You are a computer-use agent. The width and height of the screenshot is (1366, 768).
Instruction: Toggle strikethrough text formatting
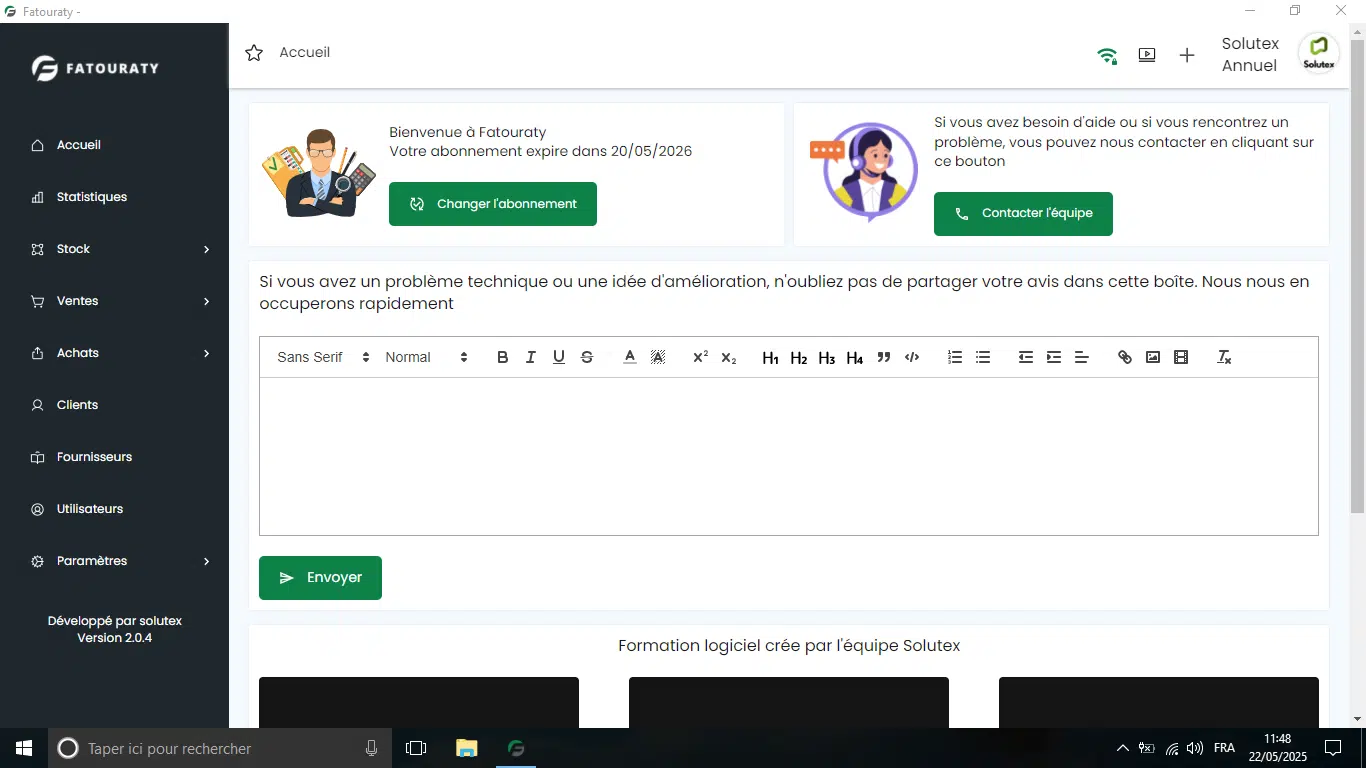[587, 357]
